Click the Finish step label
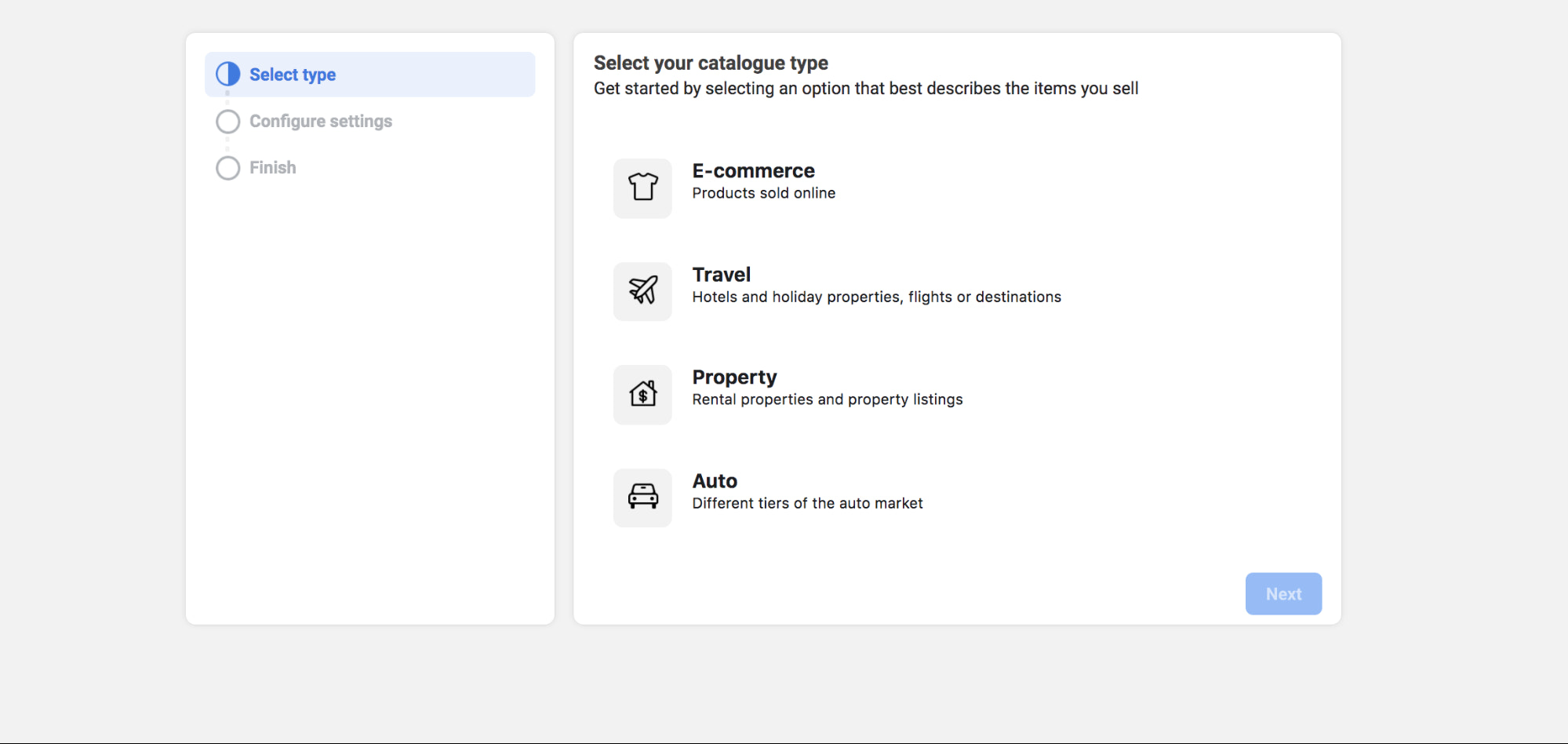This screenshot has width=1568, height=744. coord(272,167)
